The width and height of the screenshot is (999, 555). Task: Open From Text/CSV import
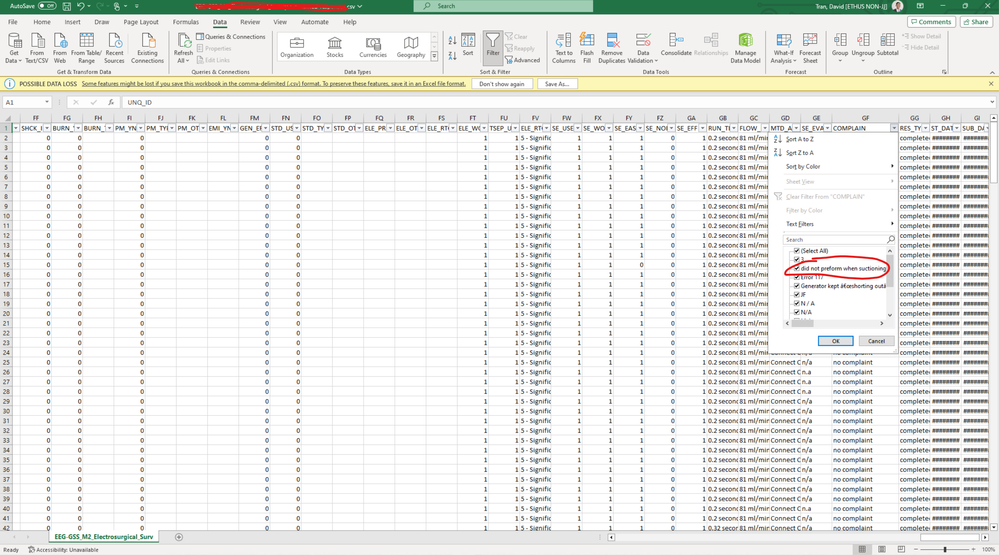(x=37, y=42)
